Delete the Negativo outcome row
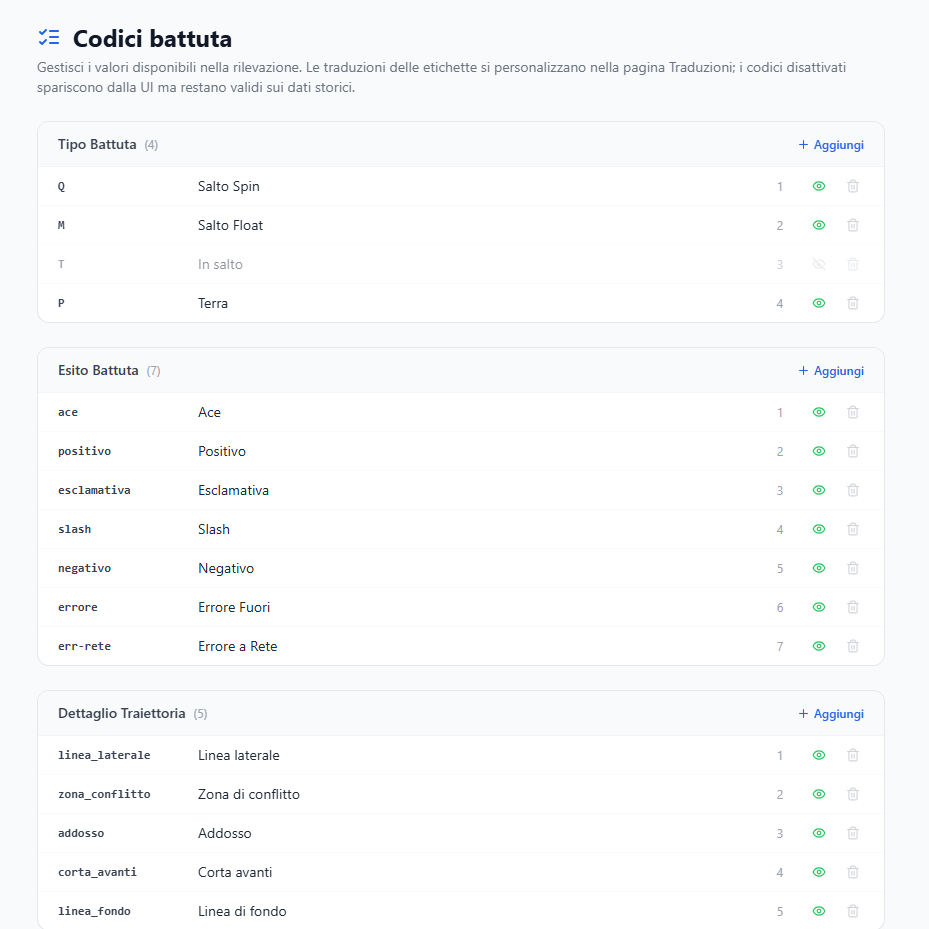 tap(853, 569)
